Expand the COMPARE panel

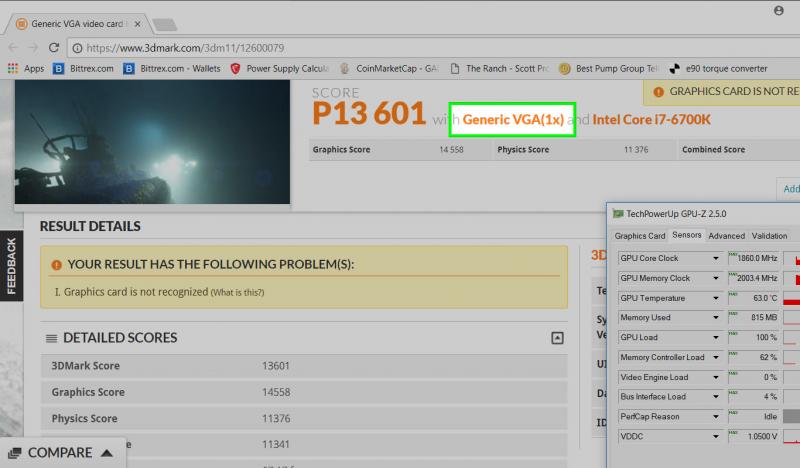pyautogui.click(x=61, y=453)
